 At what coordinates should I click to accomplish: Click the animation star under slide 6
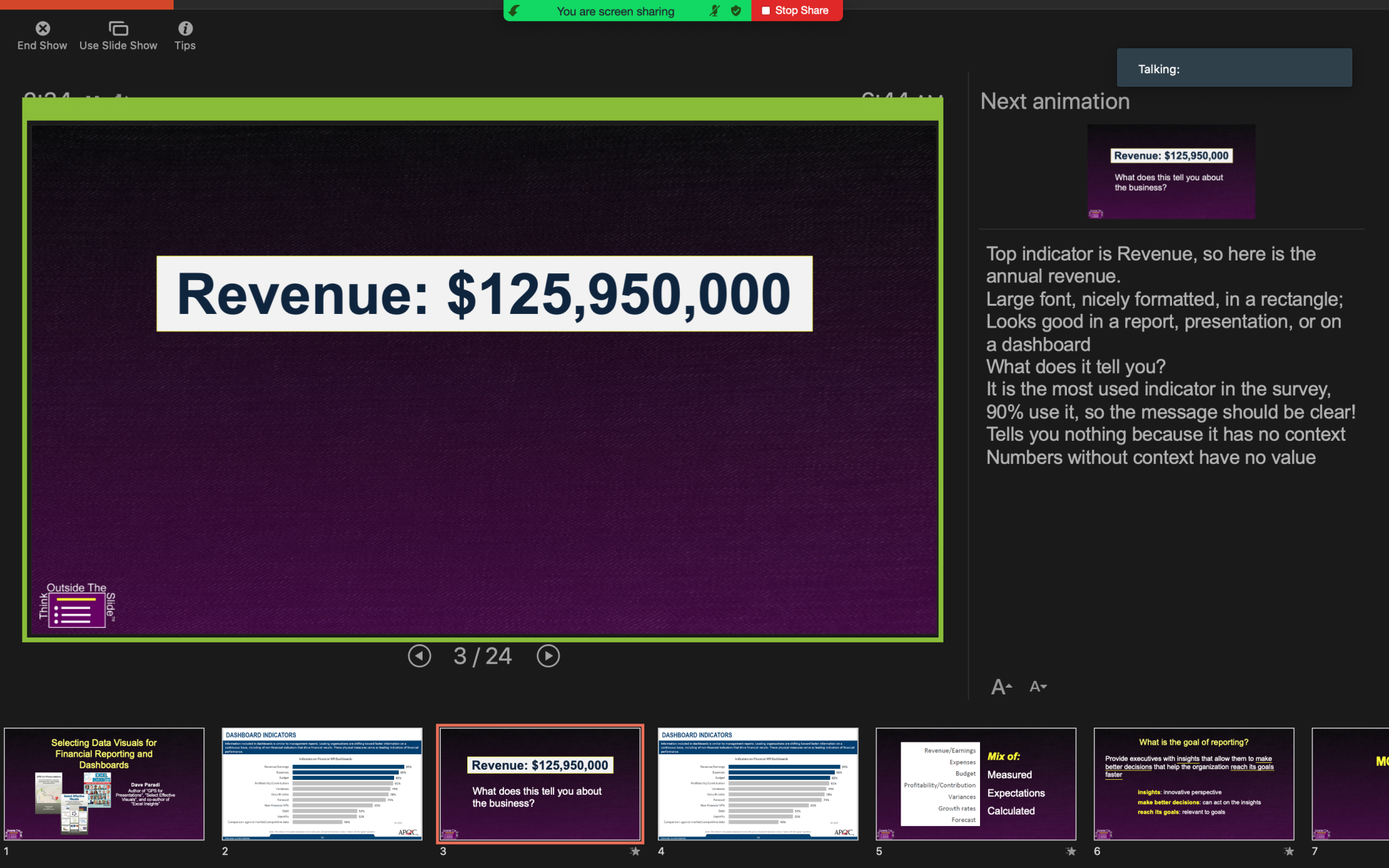point(1289,851)
